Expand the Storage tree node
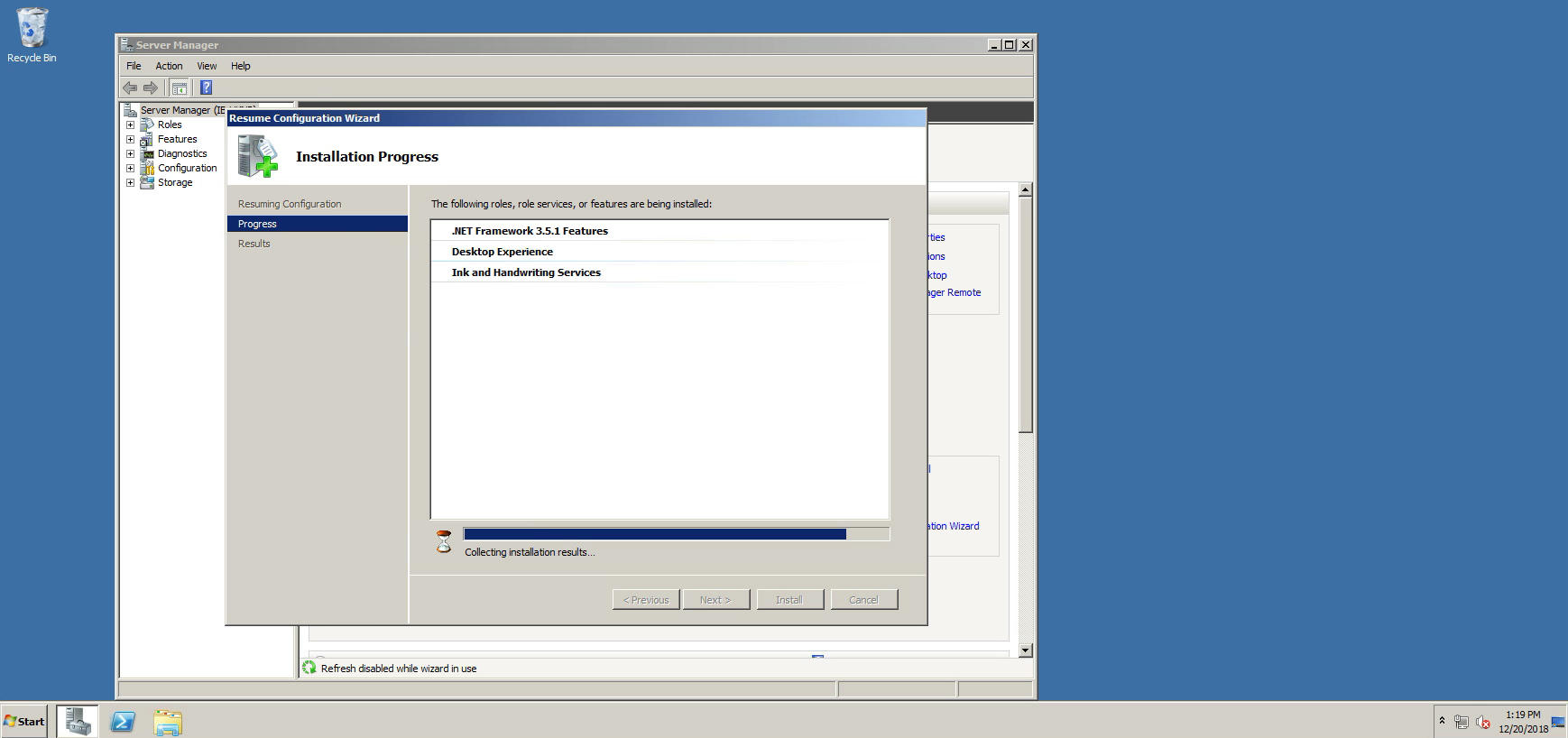1568x738 pixels. coord(130,182)
